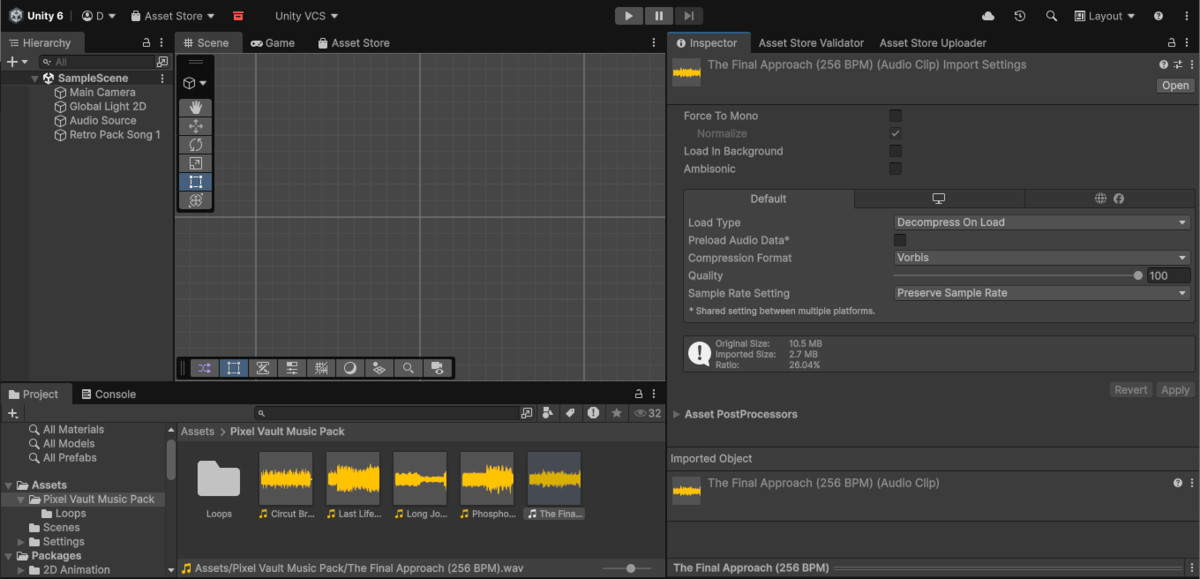This screenshot has height=579, width=1200.
Task: Open the Unity VCS dropdown
Action: (x=307, y=16)
